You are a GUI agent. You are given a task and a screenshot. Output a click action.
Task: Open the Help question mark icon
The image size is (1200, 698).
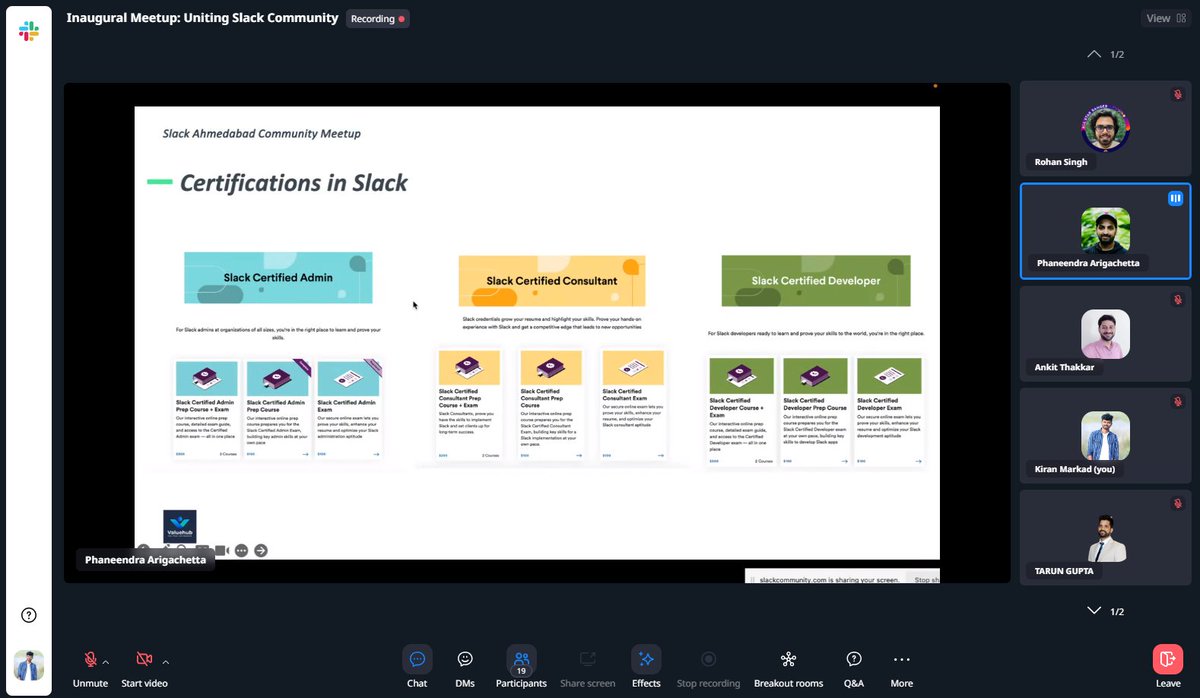point(29,615)
